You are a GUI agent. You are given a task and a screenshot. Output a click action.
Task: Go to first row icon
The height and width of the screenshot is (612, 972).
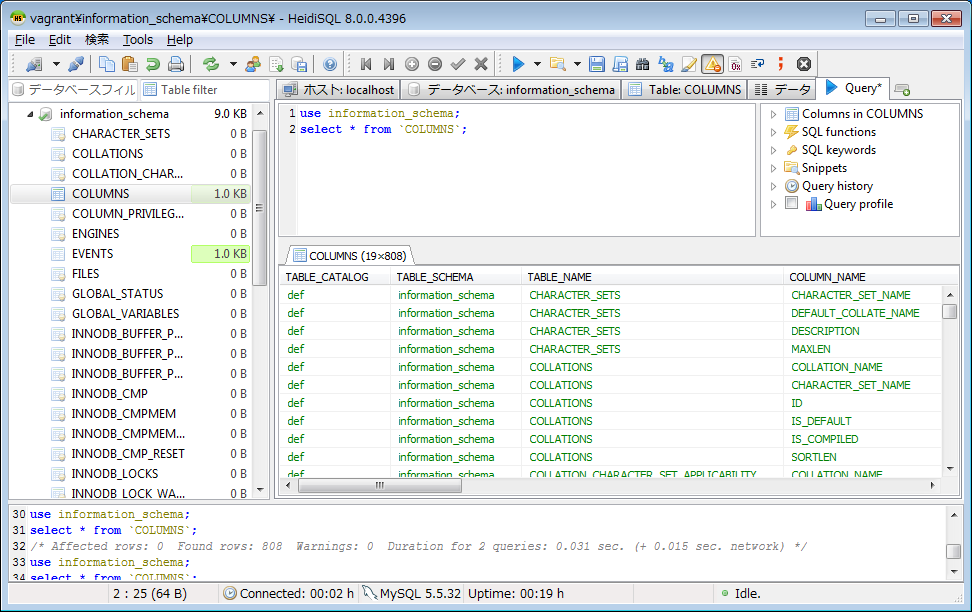pos(366,64)
